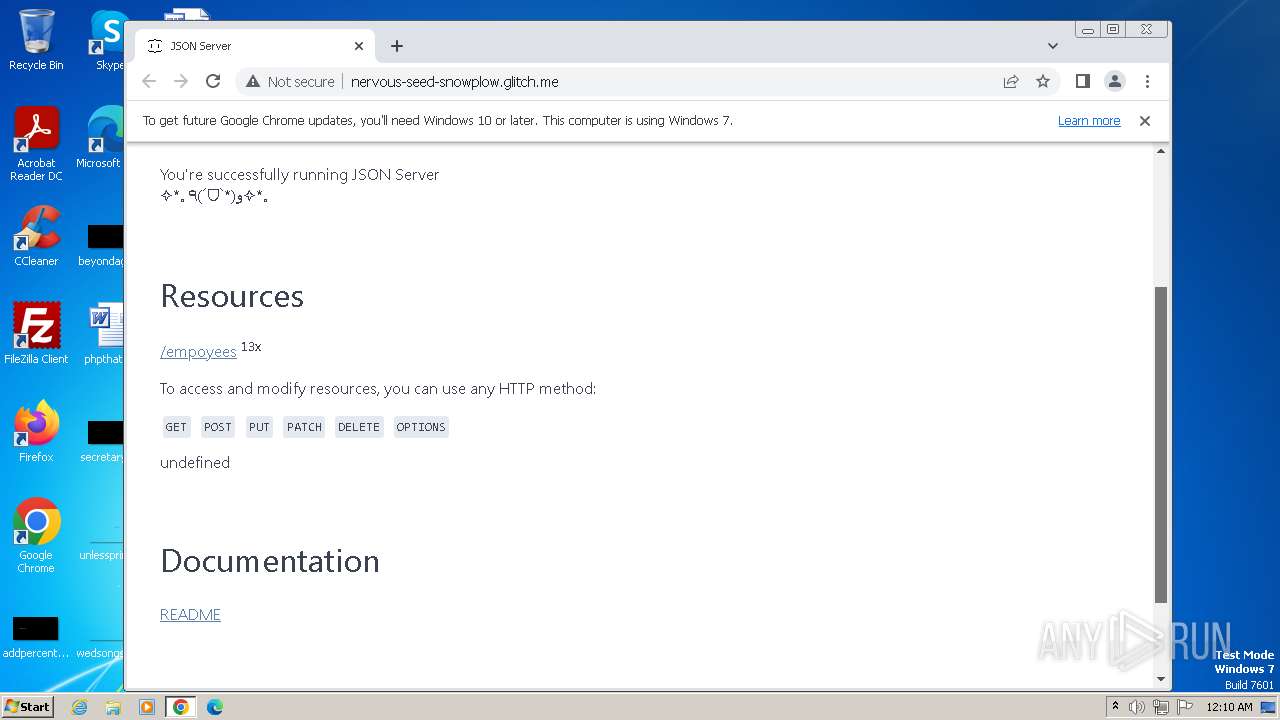Show hidden system tray icons

click(1115, 707)
